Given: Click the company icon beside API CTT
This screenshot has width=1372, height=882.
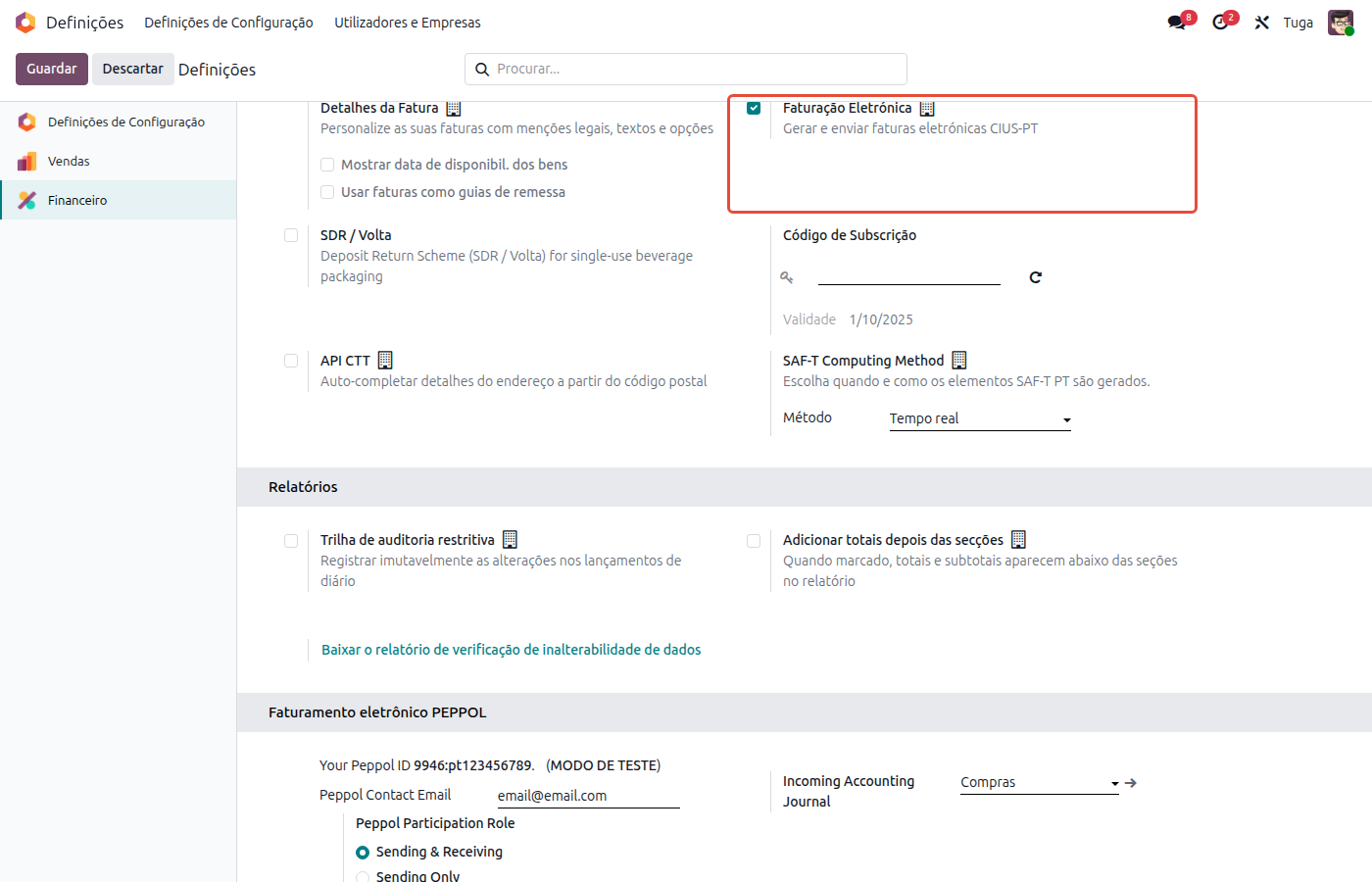Looking at the screenshot, I should [385, 361].
